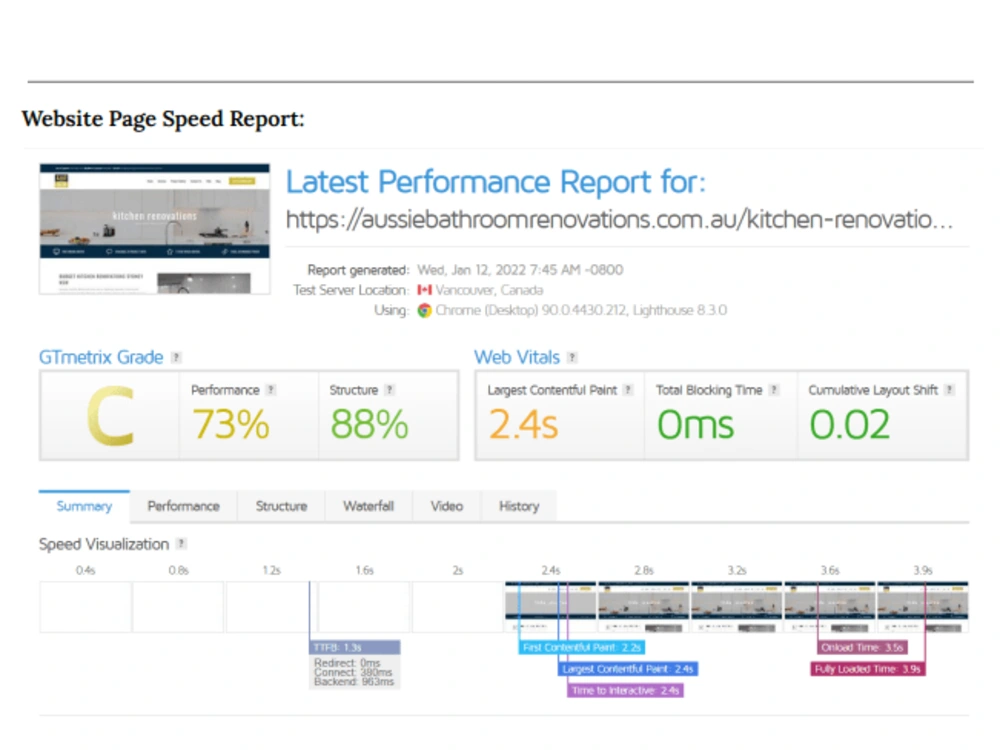Click the Latest Performance Report for heading
This screenshot has height=750, width=1000.
(x=496, y=182)
